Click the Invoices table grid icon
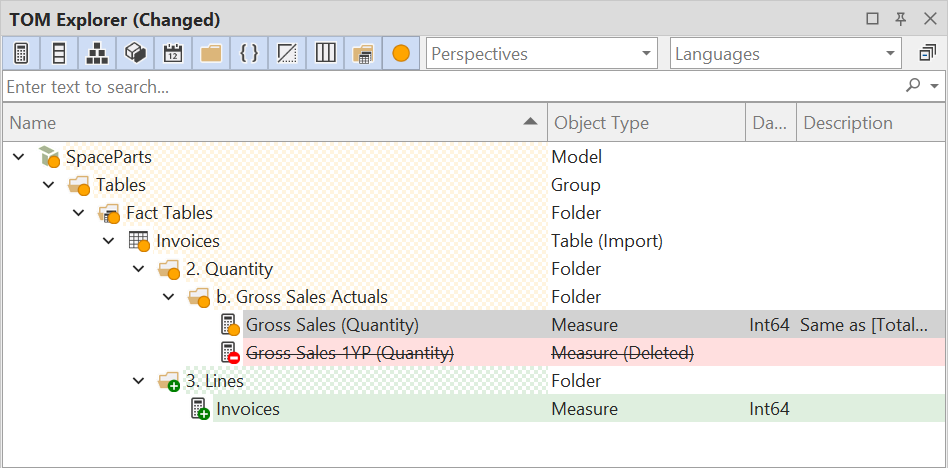 [139, 241]
